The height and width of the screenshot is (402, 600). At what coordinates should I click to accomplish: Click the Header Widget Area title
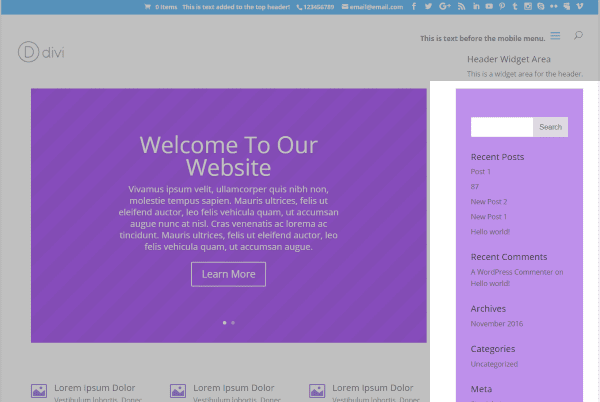pos(509,59)
